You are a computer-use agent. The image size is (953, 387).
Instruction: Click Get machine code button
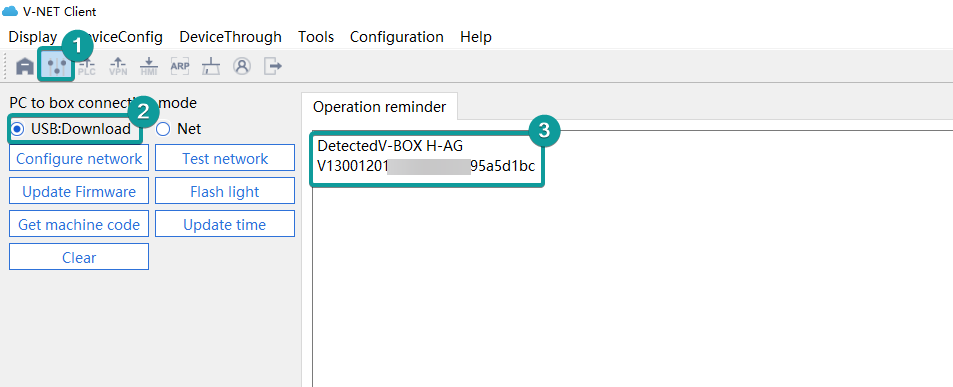pos(79,225)
